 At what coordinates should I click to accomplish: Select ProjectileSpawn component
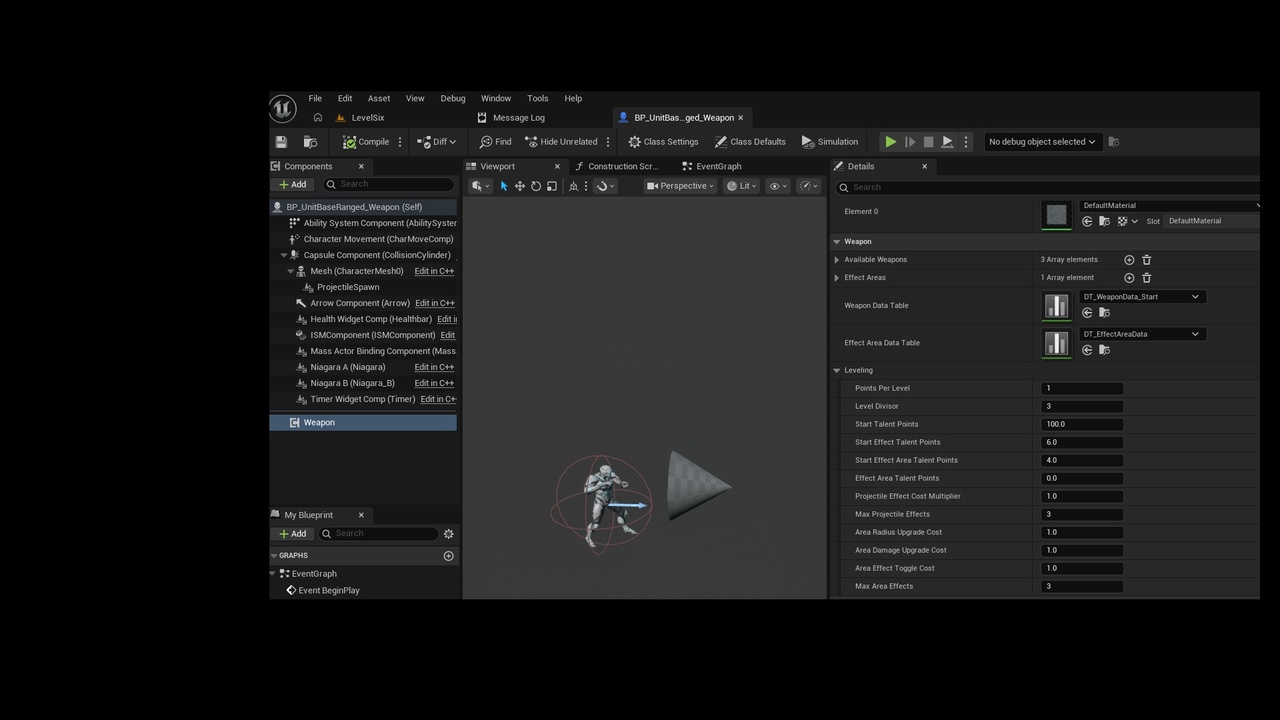tap(348, 287)
